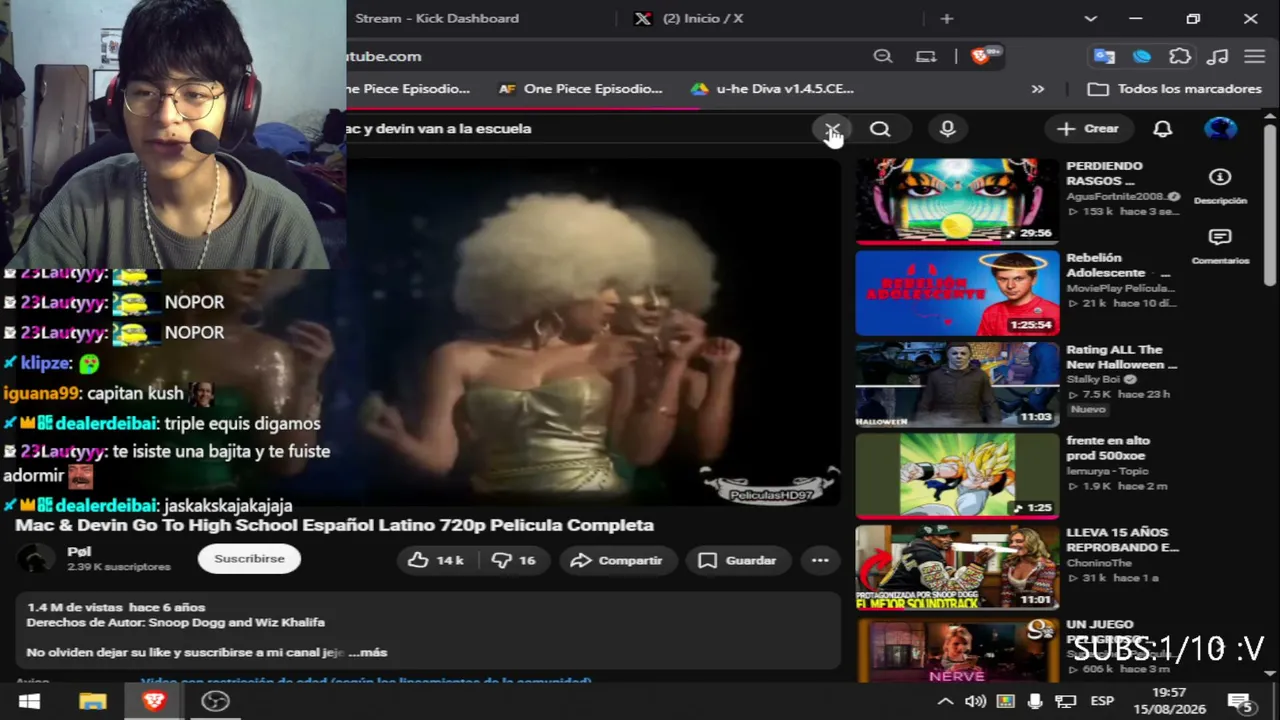Screen dimensions: 1280x720
Task: Dislike the video with thumbs down
Action: click(x=514, y=561)
